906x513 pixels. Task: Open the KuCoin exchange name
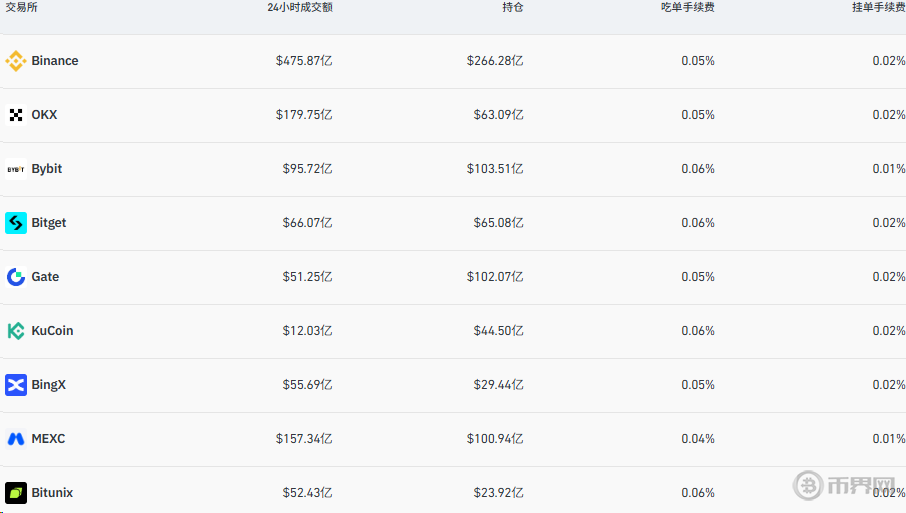(x=53, y=330)
